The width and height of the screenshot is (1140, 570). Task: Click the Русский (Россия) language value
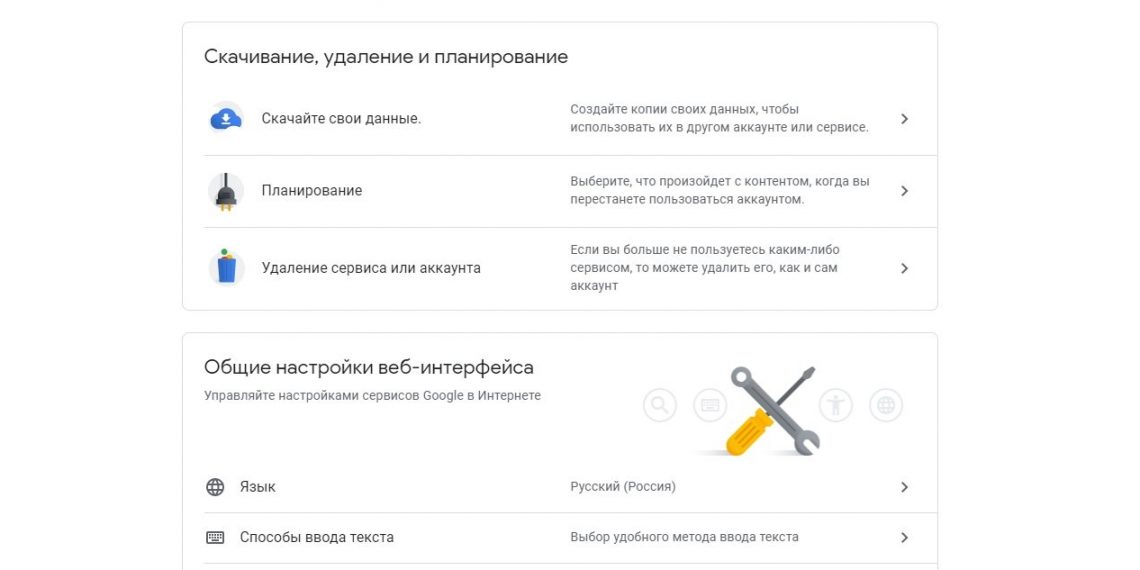(623, 487)
